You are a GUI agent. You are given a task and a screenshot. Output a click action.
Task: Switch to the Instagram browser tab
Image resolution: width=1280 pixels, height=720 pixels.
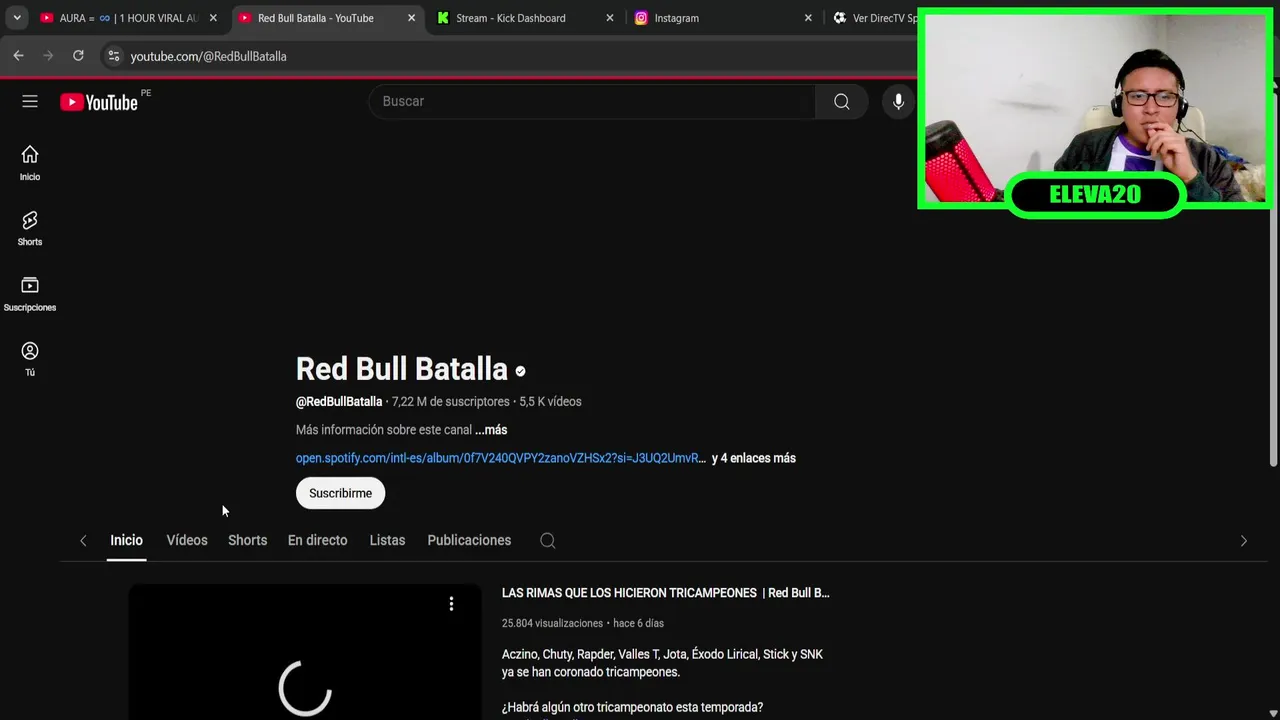(x=676, y=18)
